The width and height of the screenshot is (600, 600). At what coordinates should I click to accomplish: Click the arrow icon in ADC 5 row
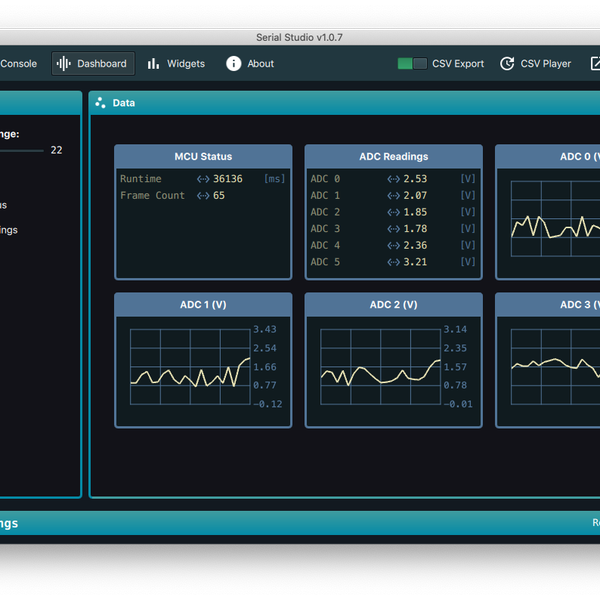pyautogui.click(x=393, y=262)
